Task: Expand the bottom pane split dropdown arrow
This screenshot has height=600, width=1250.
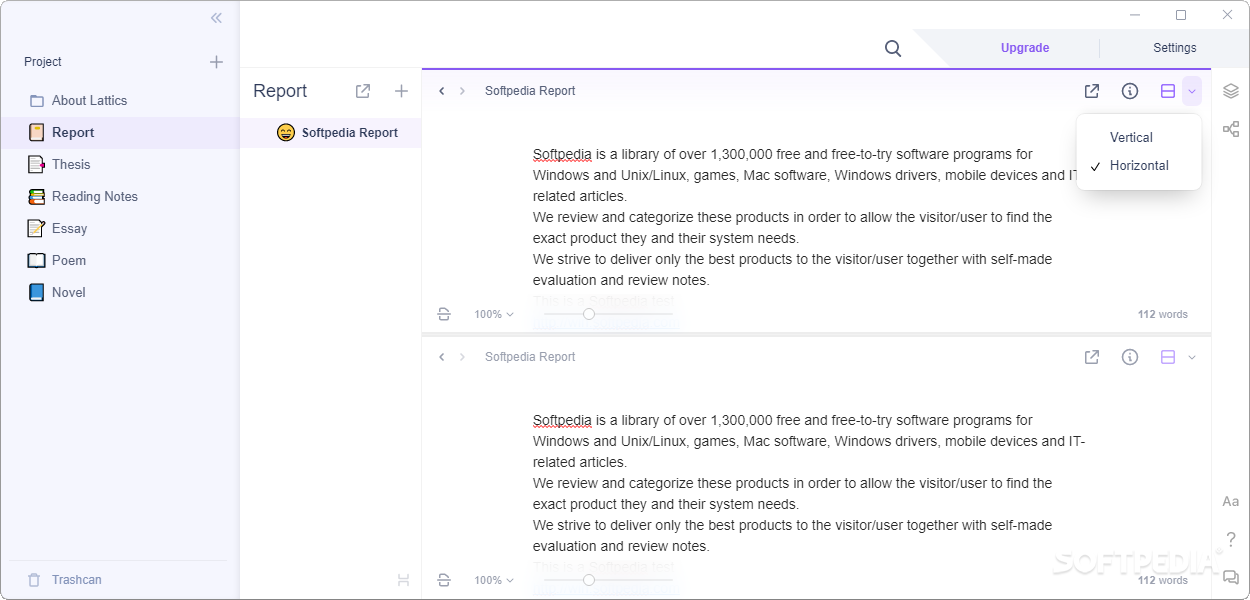Action: pos(1191,357)
